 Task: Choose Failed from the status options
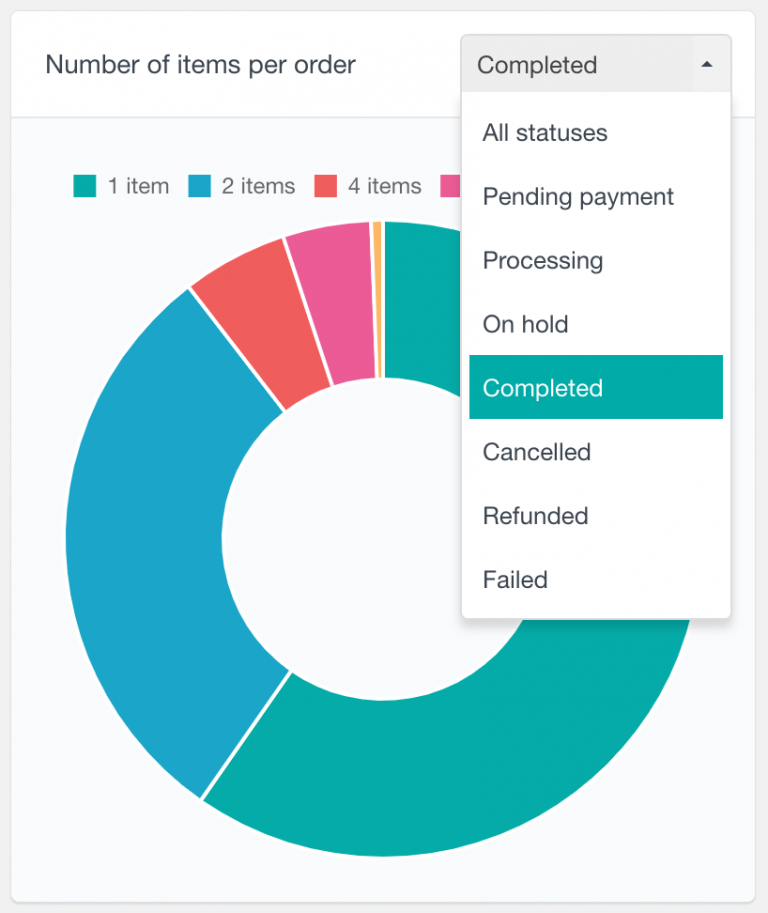pyautogui.click(x=515, y=580)
